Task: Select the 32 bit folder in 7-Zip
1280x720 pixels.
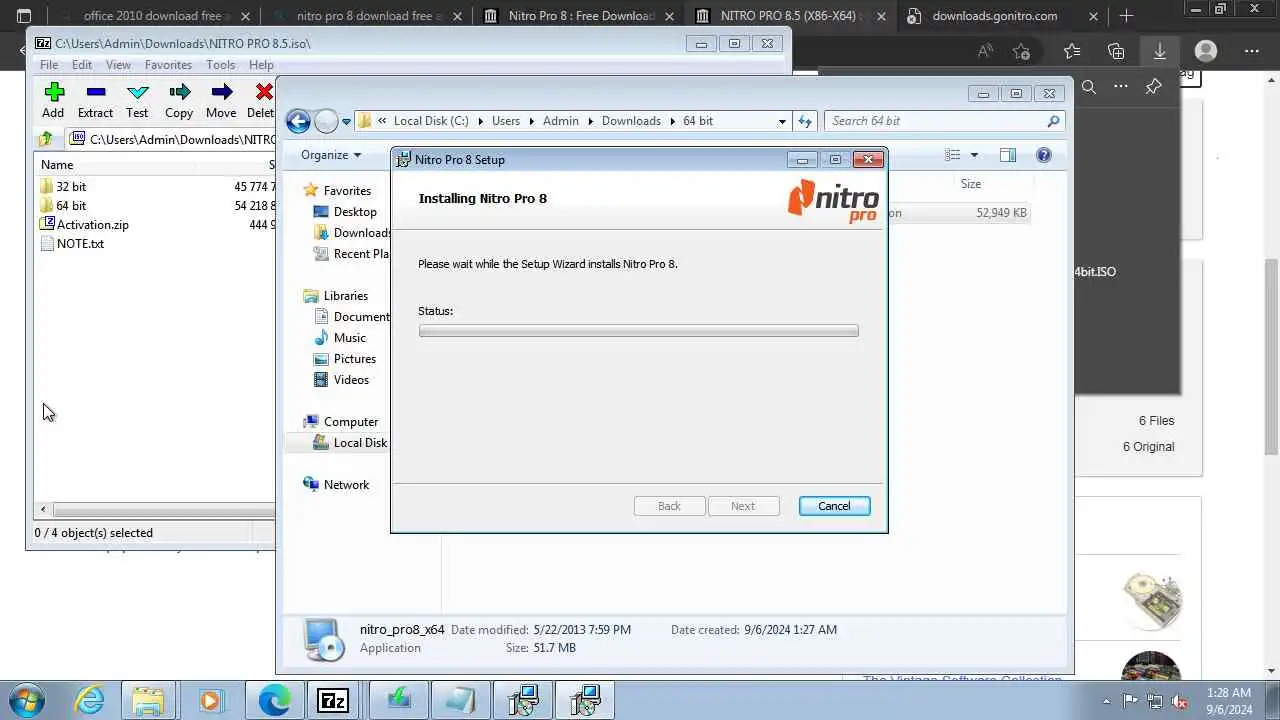Action: tap(71, 186)
